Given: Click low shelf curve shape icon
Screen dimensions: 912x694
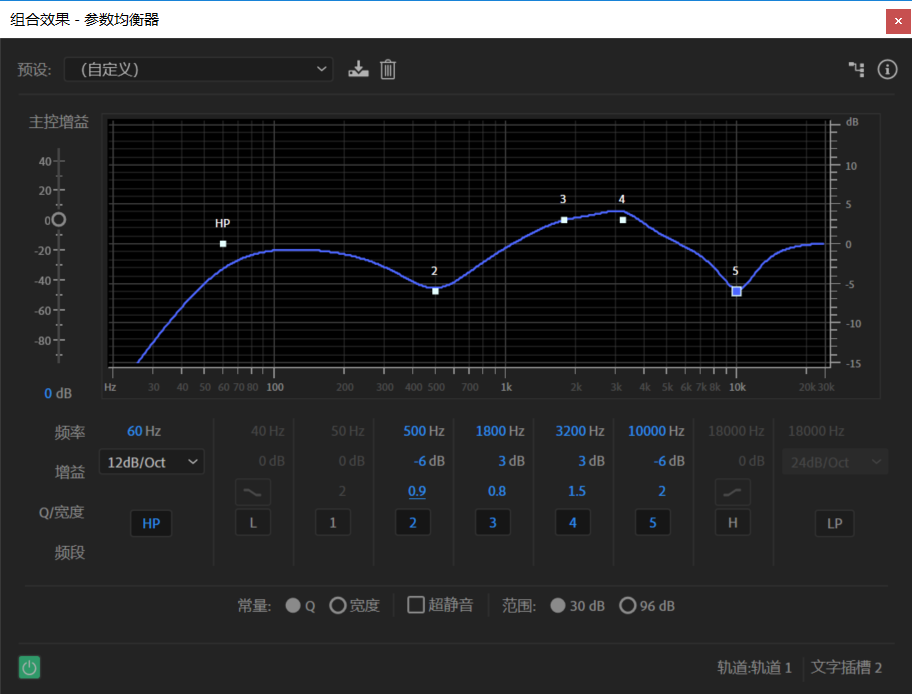Looking at the screenshot, I should click(252, 492).
